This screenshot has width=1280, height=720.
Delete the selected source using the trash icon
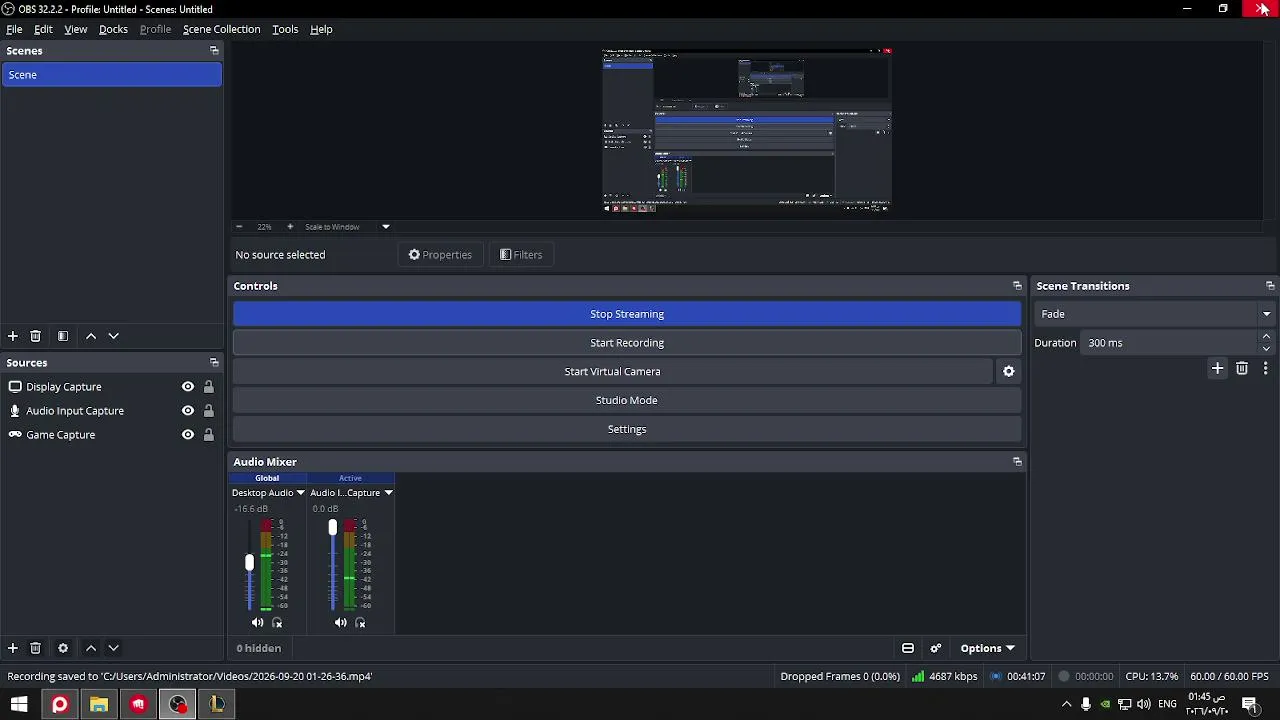(x=36, y=648)
